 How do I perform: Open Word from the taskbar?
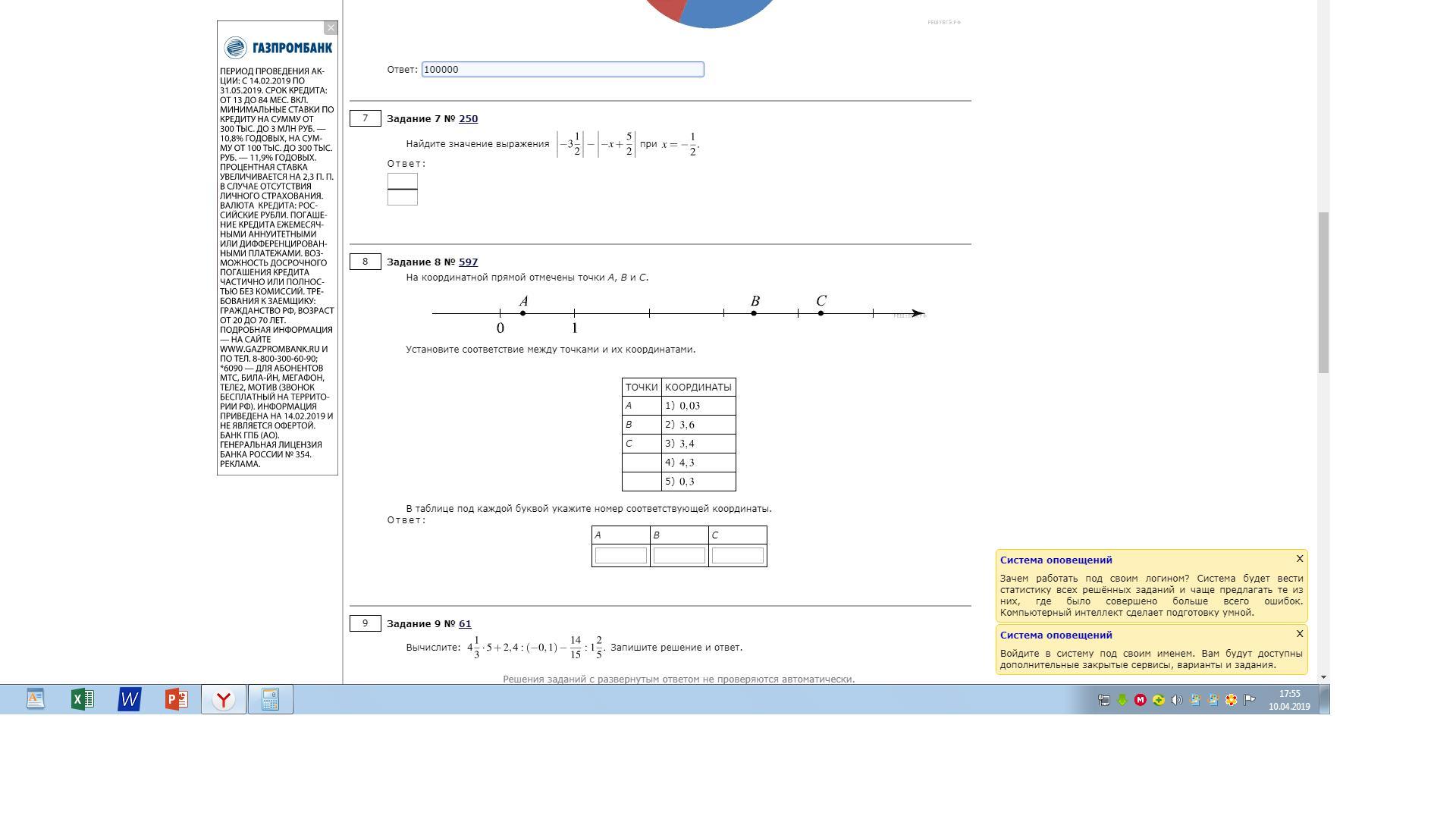[x=130, y=699]
